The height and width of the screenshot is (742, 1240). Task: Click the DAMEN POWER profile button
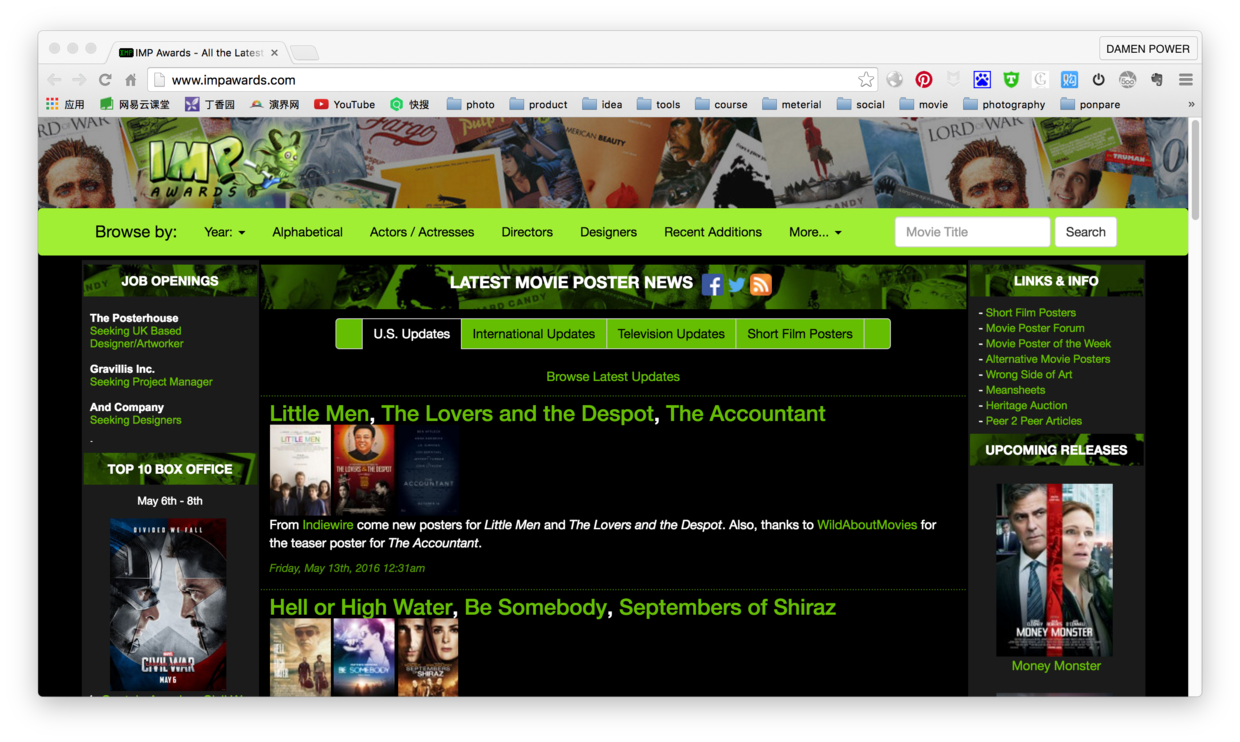coord(1147,48)
